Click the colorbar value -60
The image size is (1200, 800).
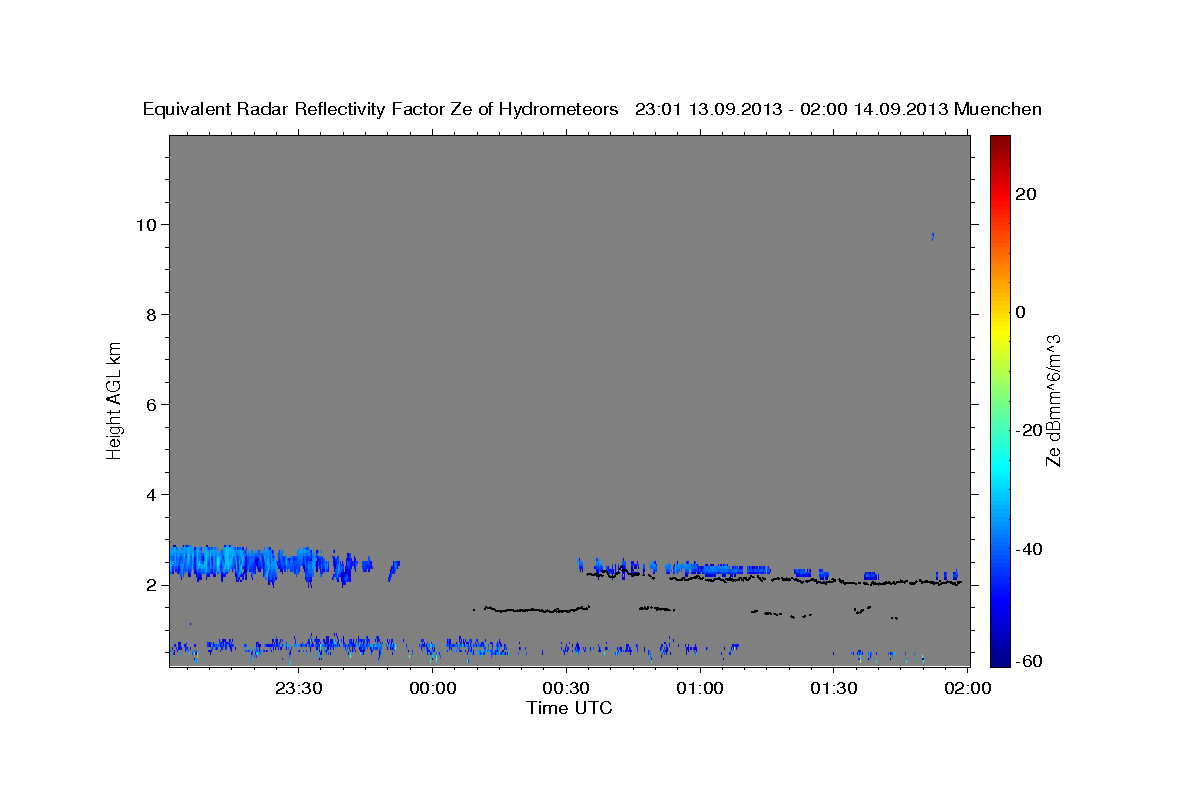(x=1029, y=661)
